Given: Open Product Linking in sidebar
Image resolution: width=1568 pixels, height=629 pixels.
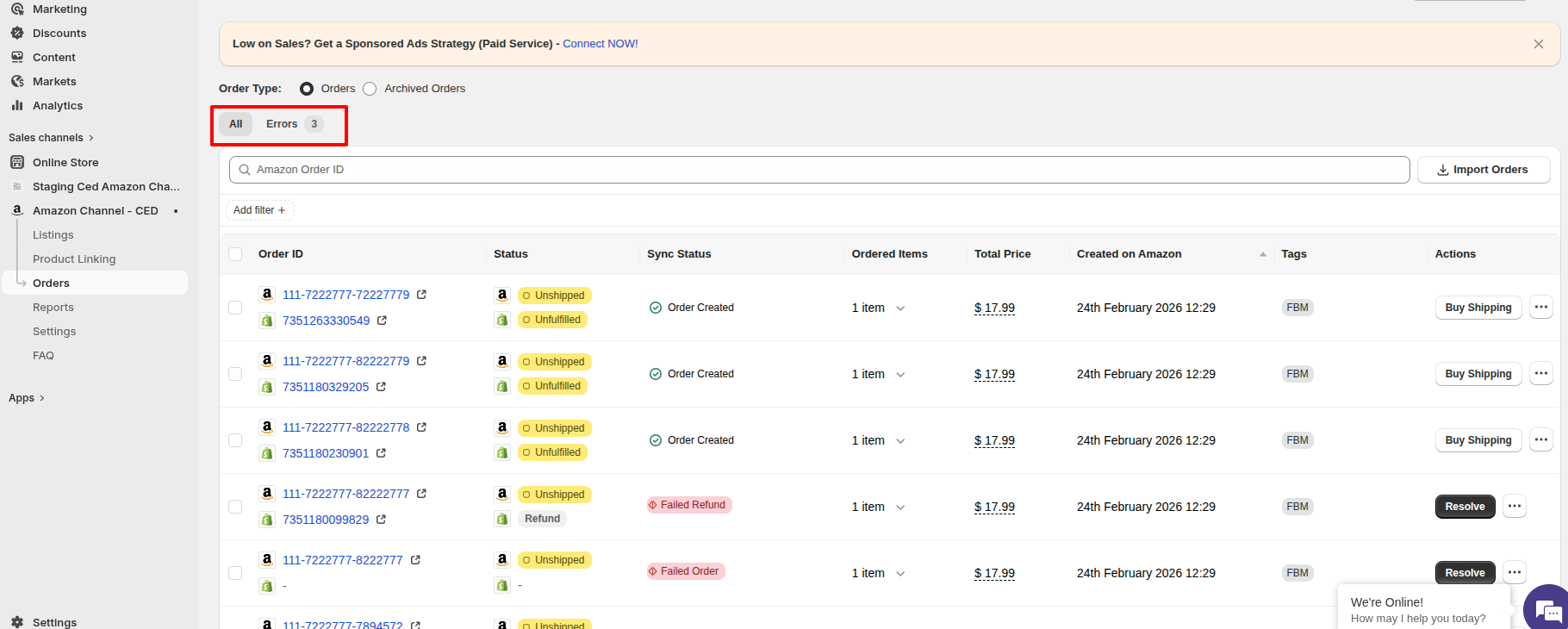Looking at the screenshot, I should tap(74, 259).
